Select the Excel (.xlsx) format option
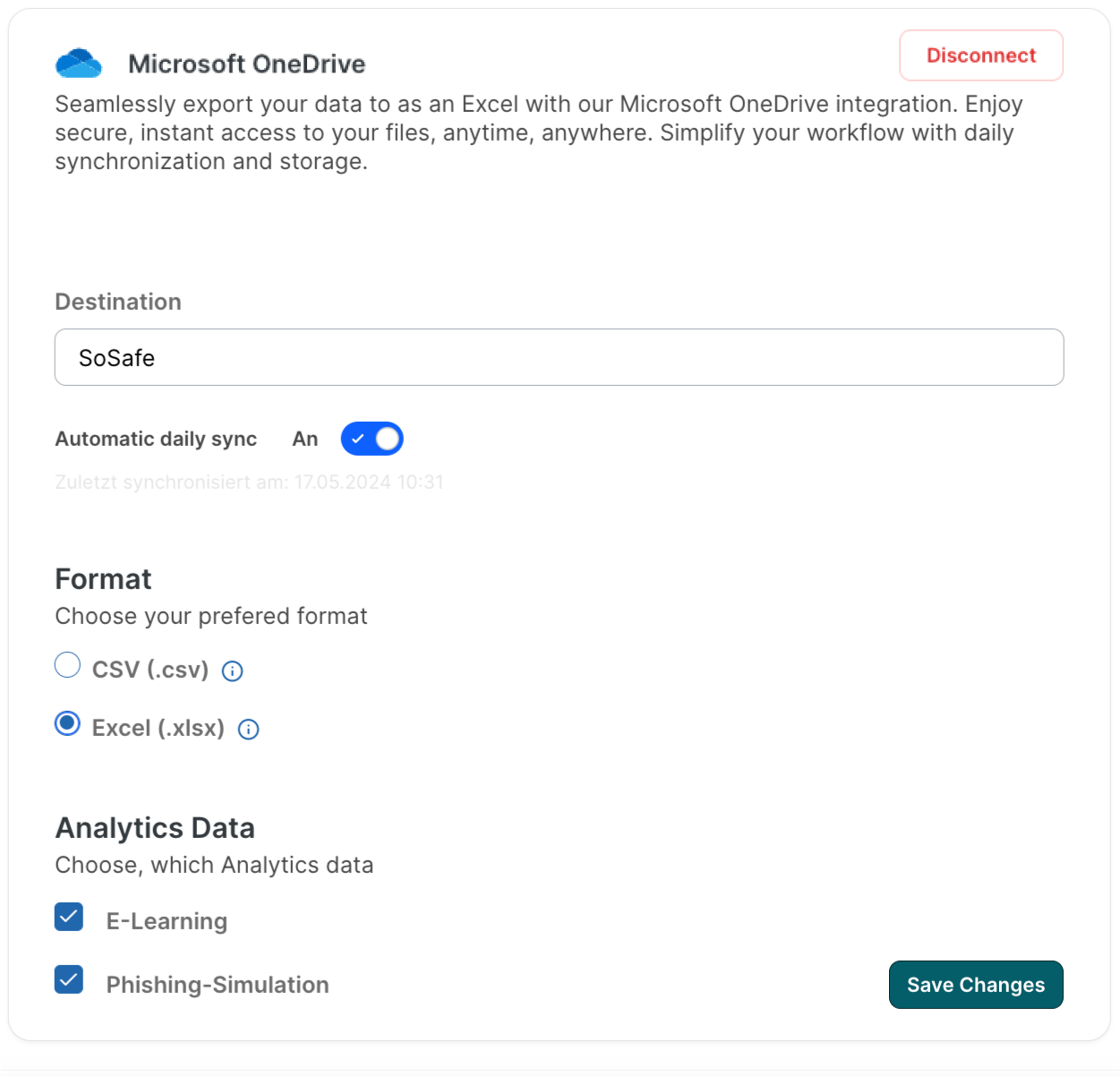 click(67, 723)
